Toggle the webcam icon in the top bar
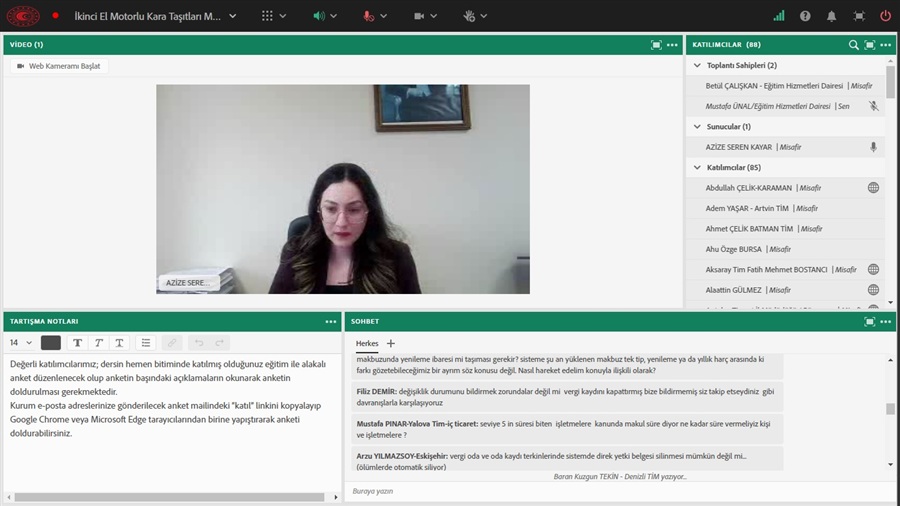This screenshot has height=506, width=900. point(420,16)
